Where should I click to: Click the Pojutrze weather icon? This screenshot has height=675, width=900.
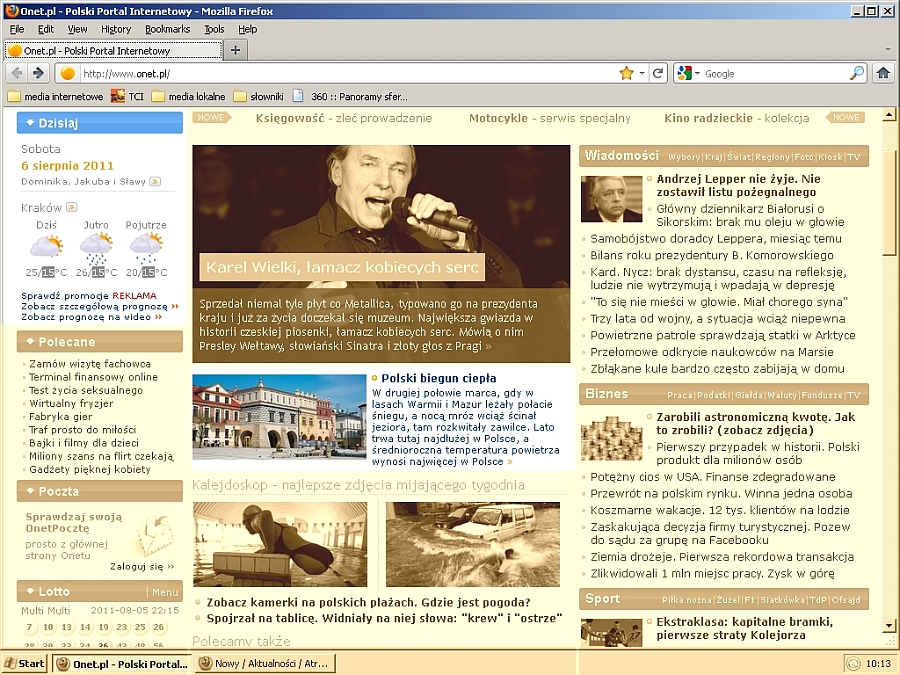146,247
